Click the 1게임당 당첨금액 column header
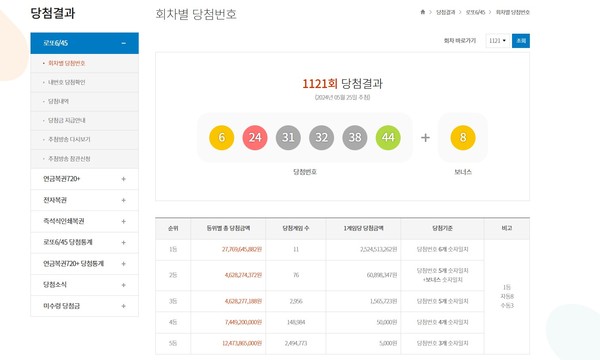This screenshot has width=600, height=360. tap(363, 228)
